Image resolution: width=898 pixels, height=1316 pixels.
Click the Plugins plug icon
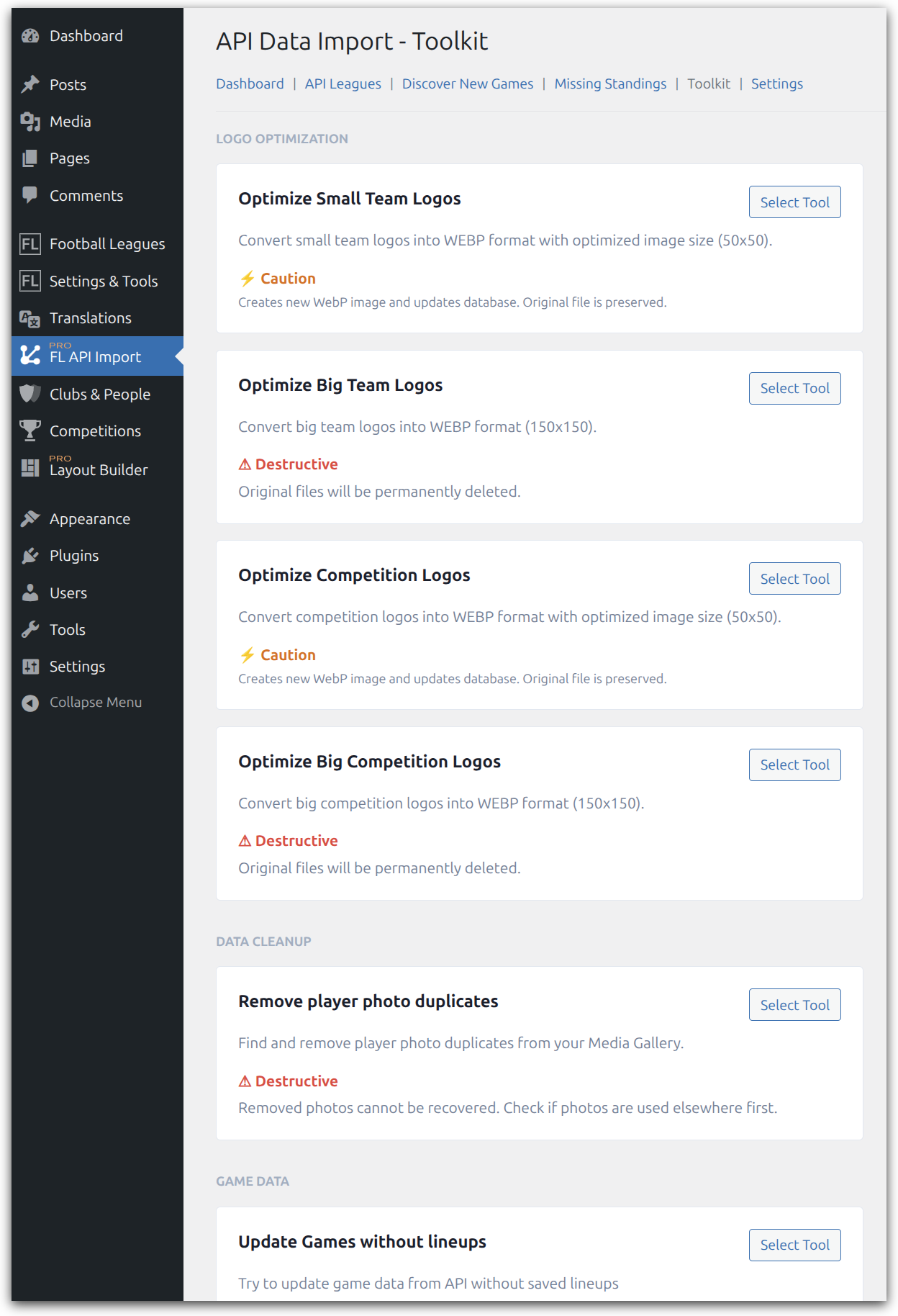pyautogui.click(x=30, y=556)
